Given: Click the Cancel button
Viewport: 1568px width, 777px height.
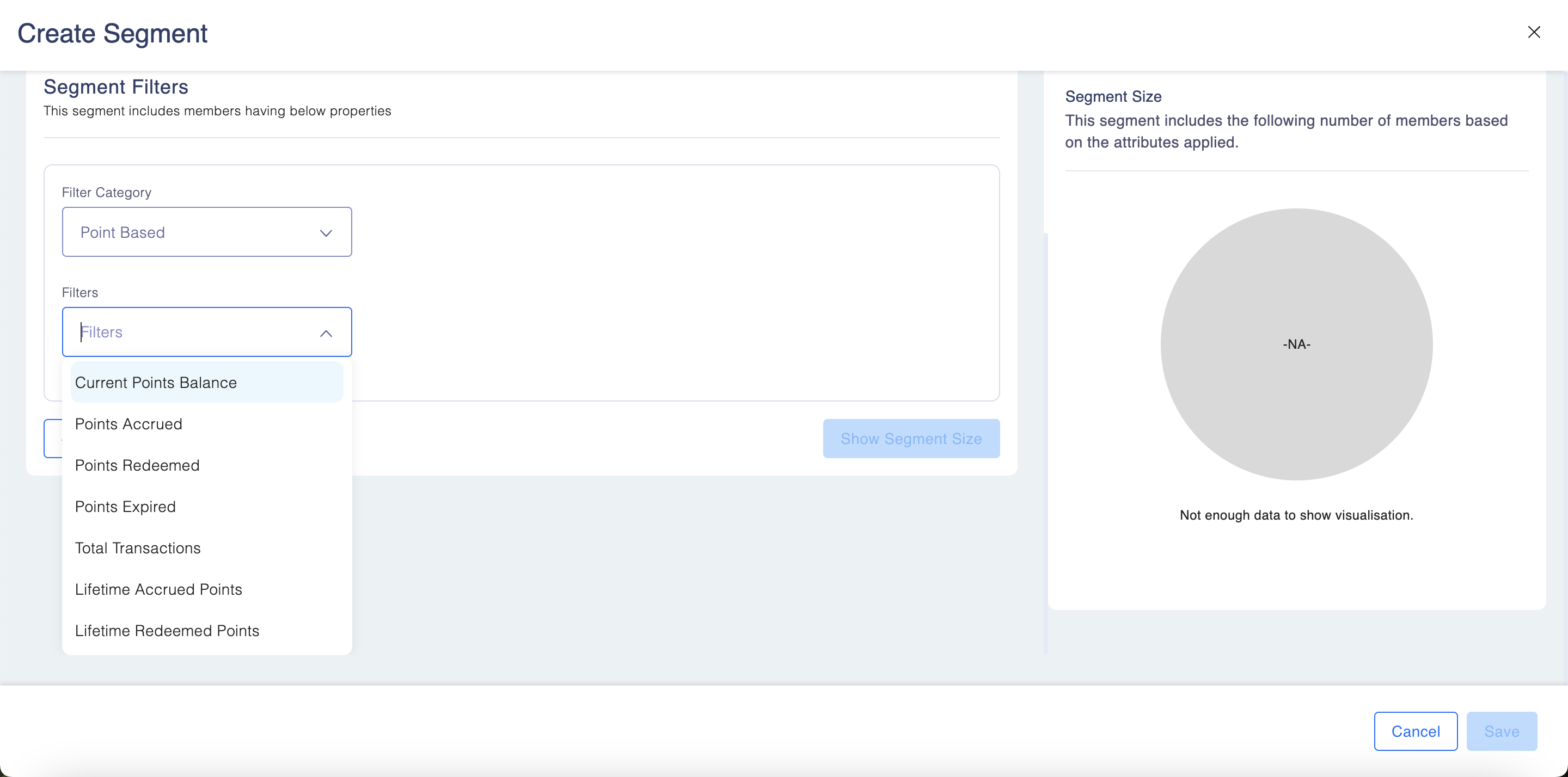Looking at the screenshot, I should (x=1415, y=731).
